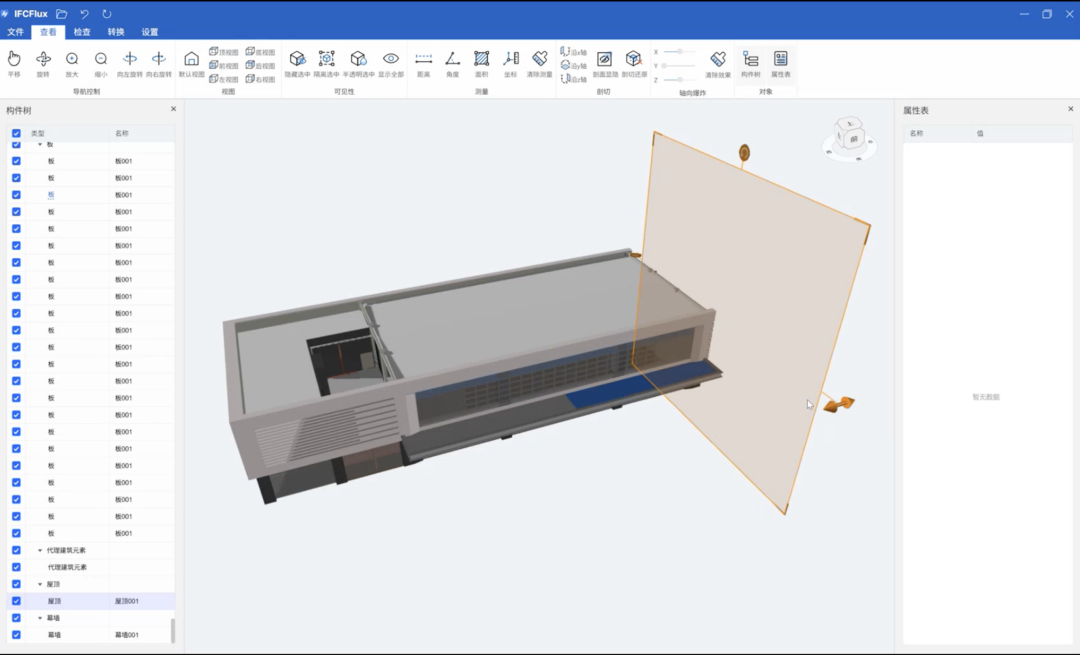Close the 构件树 panel
The image size is (1080, 655).
click(x=174, y=109)
